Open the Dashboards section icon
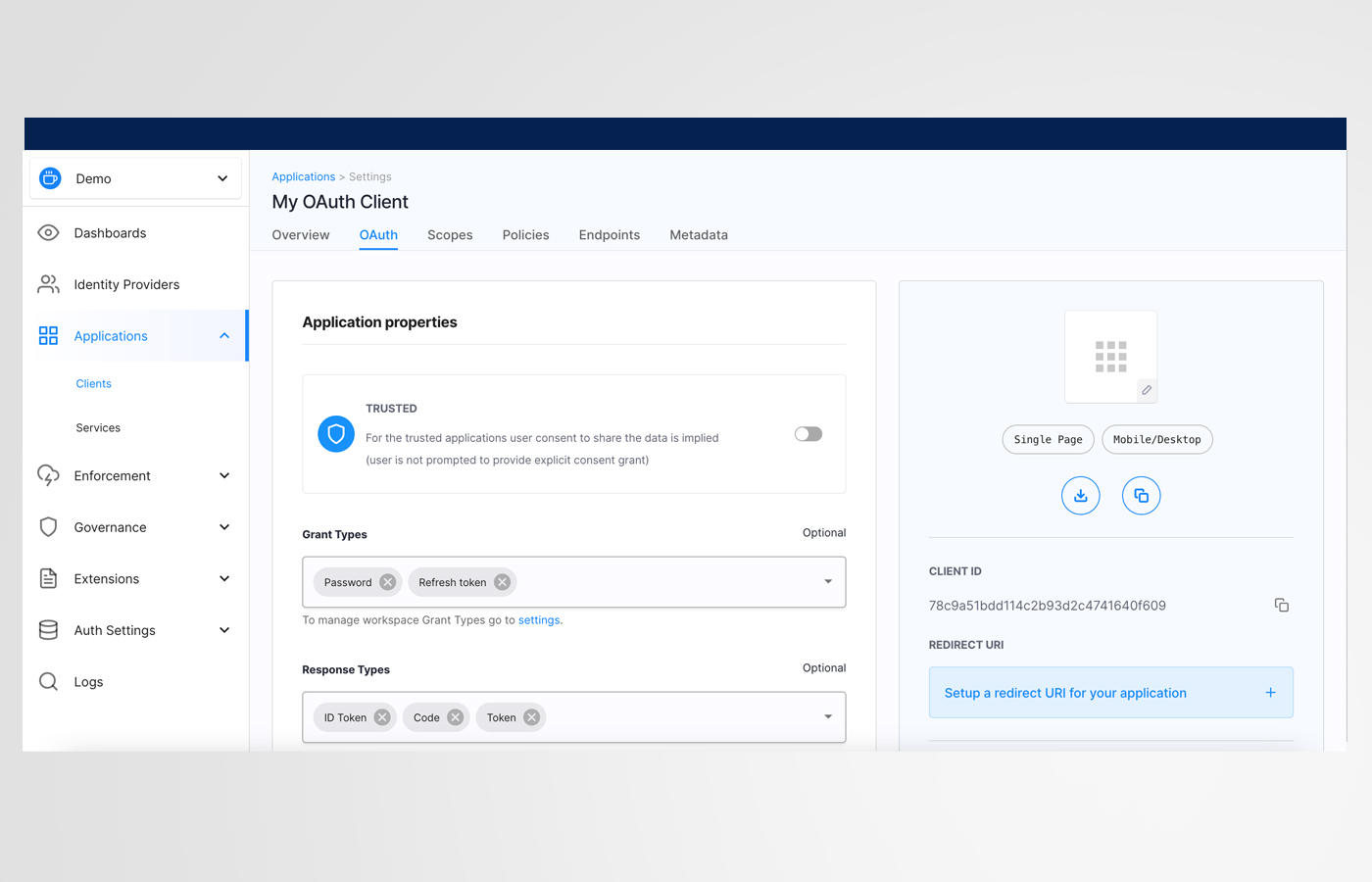Image resolution: width=1372 pixels, height=882 pixels. 49,232
